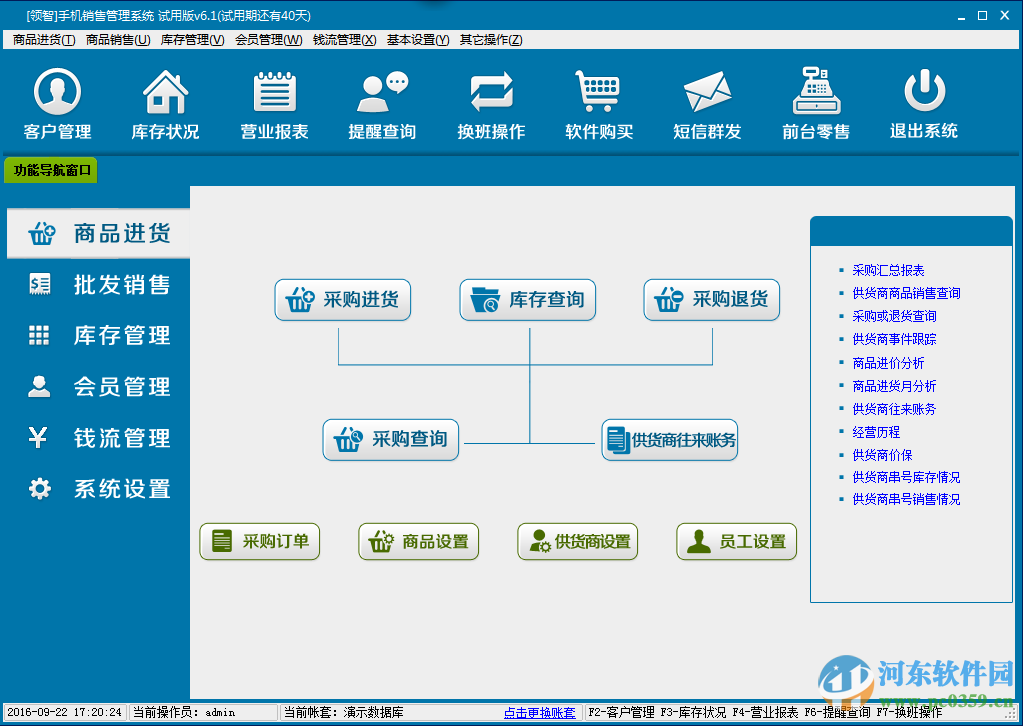This screenshot has height=726, width=1023.
Task: Click the 提醒查询 (Reminder Query) icon
Action: [x=381, y=102]
